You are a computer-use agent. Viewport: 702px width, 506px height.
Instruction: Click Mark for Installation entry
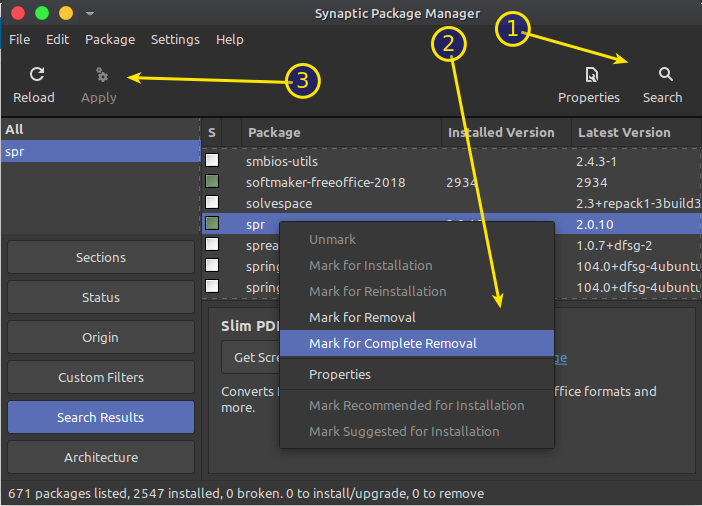point(417,266)
